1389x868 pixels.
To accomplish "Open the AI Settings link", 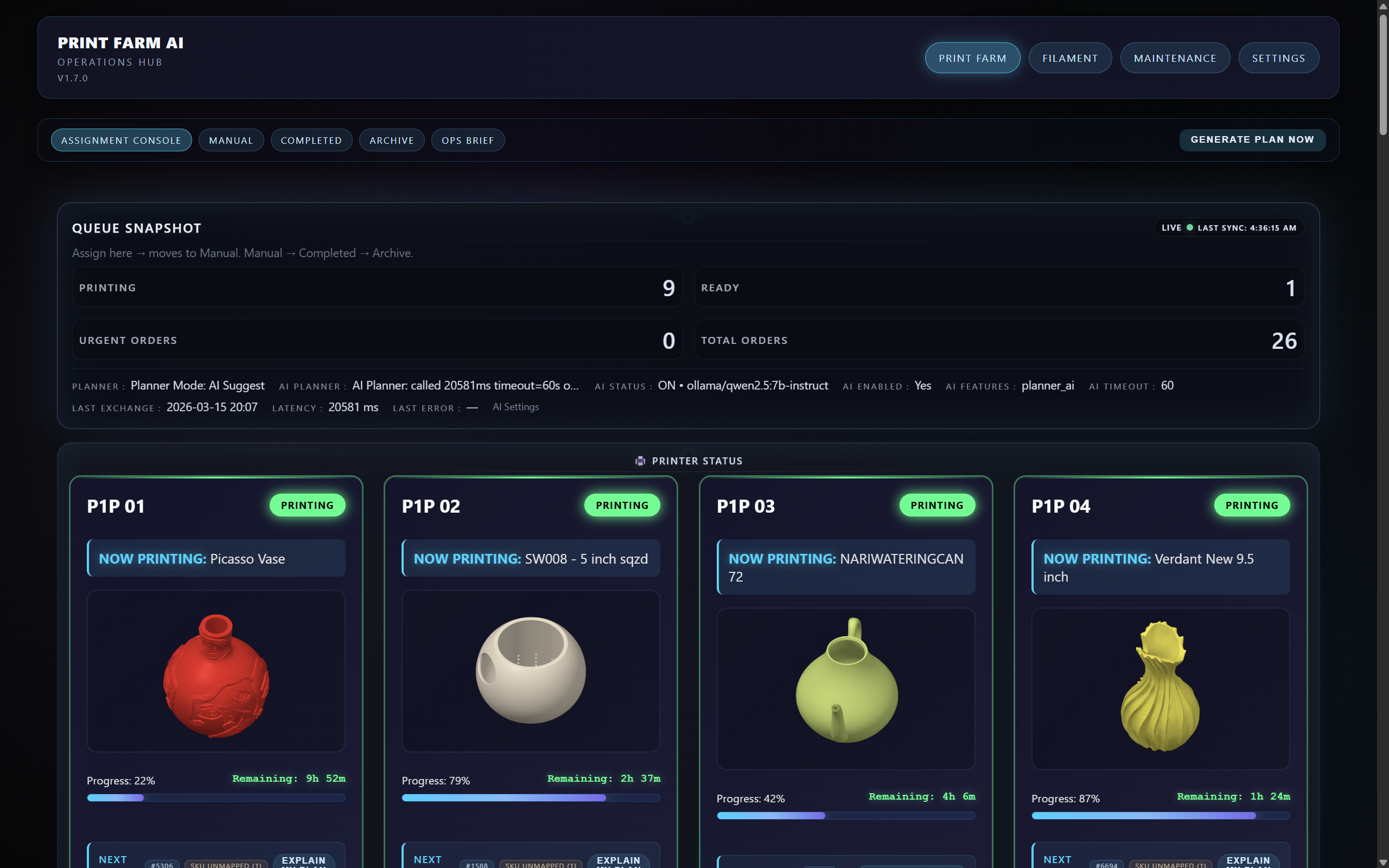I will tap(515, 406).
